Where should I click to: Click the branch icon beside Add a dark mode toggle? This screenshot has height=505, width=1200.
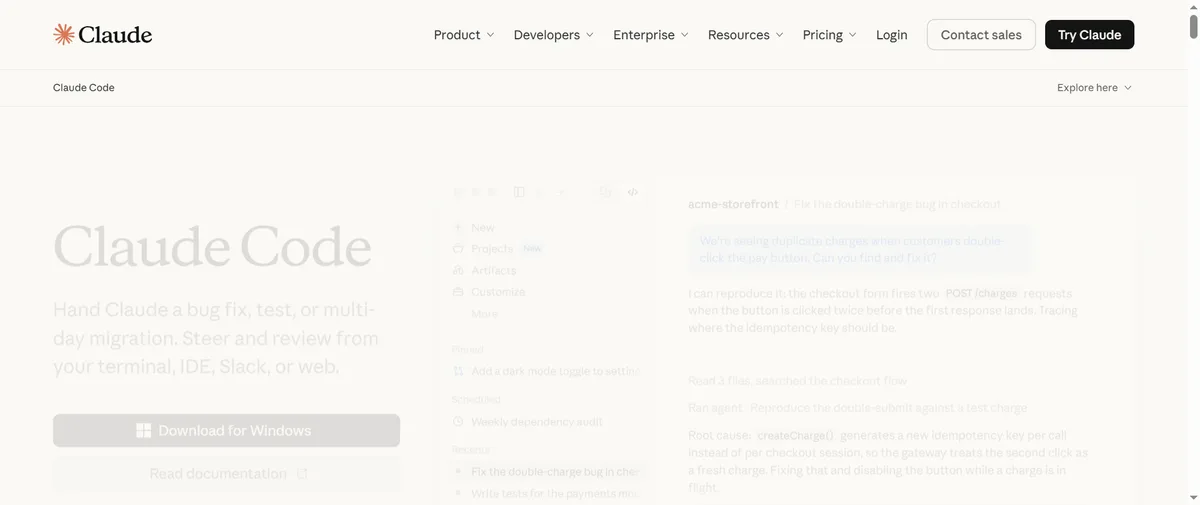(x=458, y=371)
